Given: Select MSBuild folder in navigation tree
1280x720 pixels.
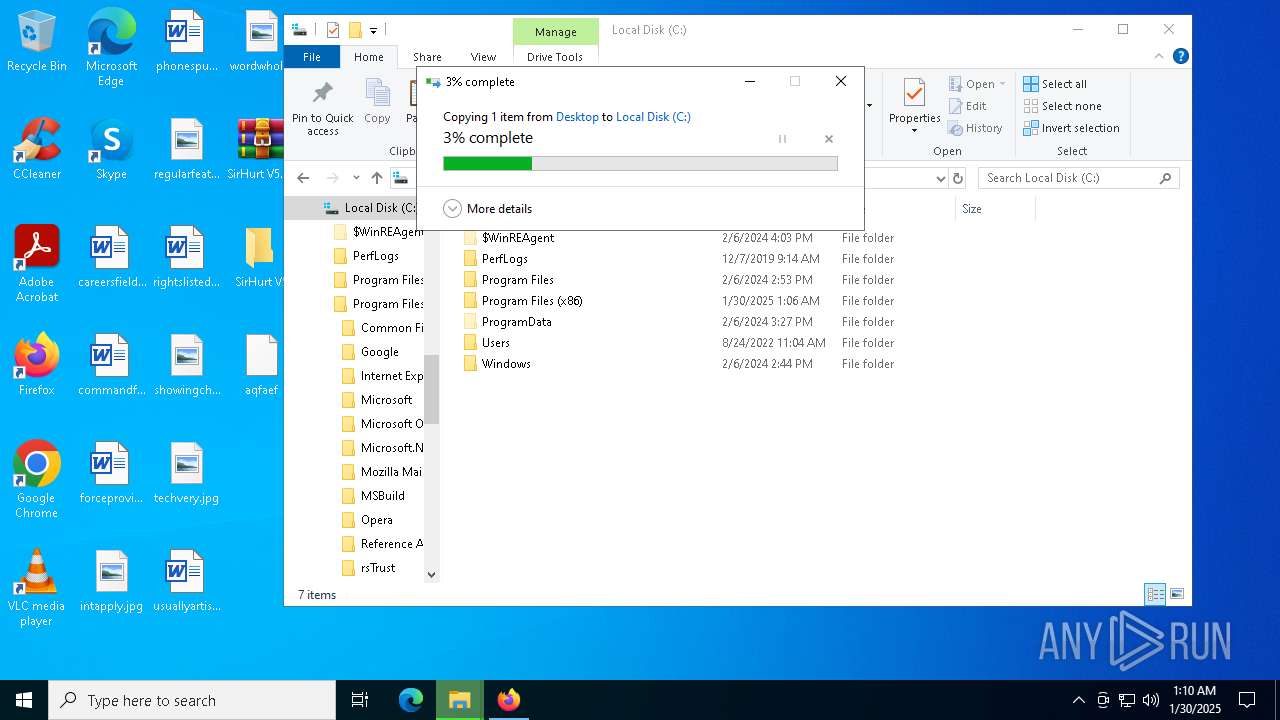Looking at the screenshot, I should pos(382,496).
